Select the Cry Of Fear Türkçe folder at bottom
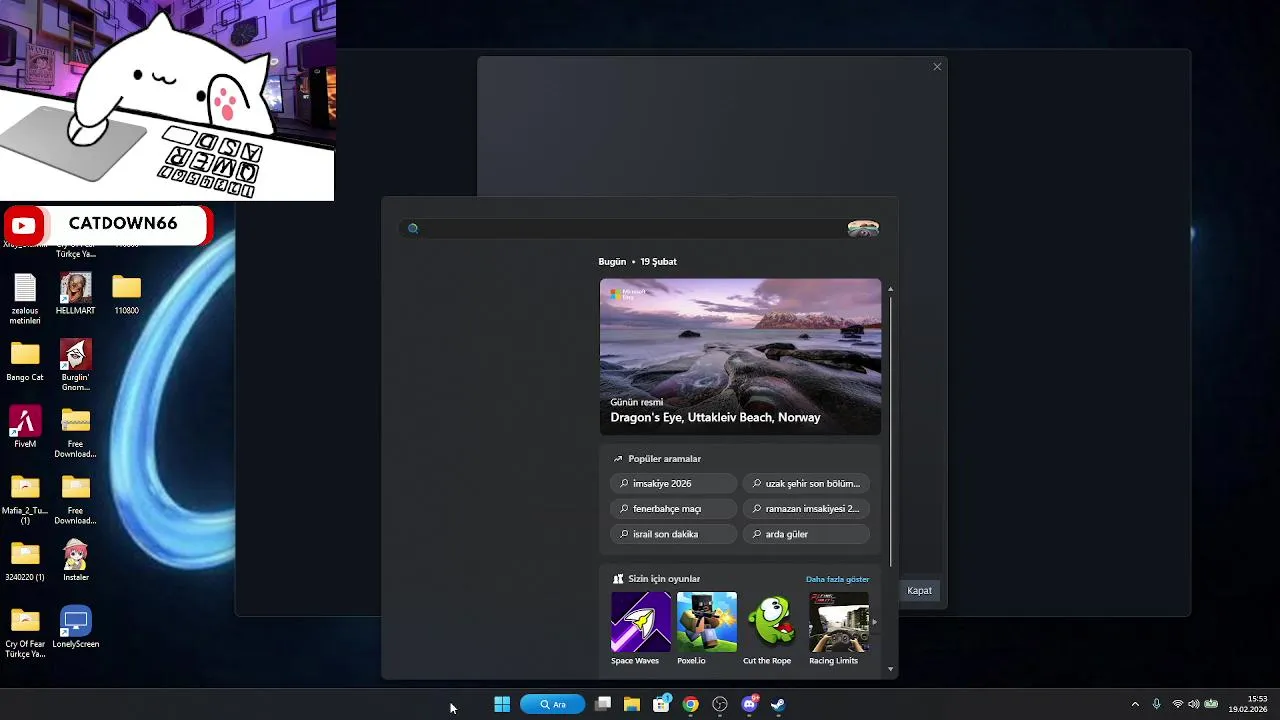 tap(25, 633)
